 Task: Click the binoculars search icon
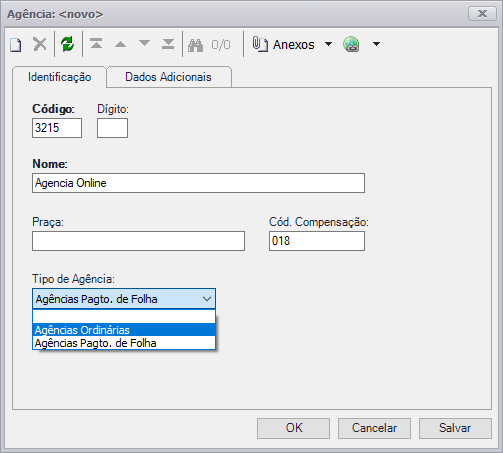195,45
